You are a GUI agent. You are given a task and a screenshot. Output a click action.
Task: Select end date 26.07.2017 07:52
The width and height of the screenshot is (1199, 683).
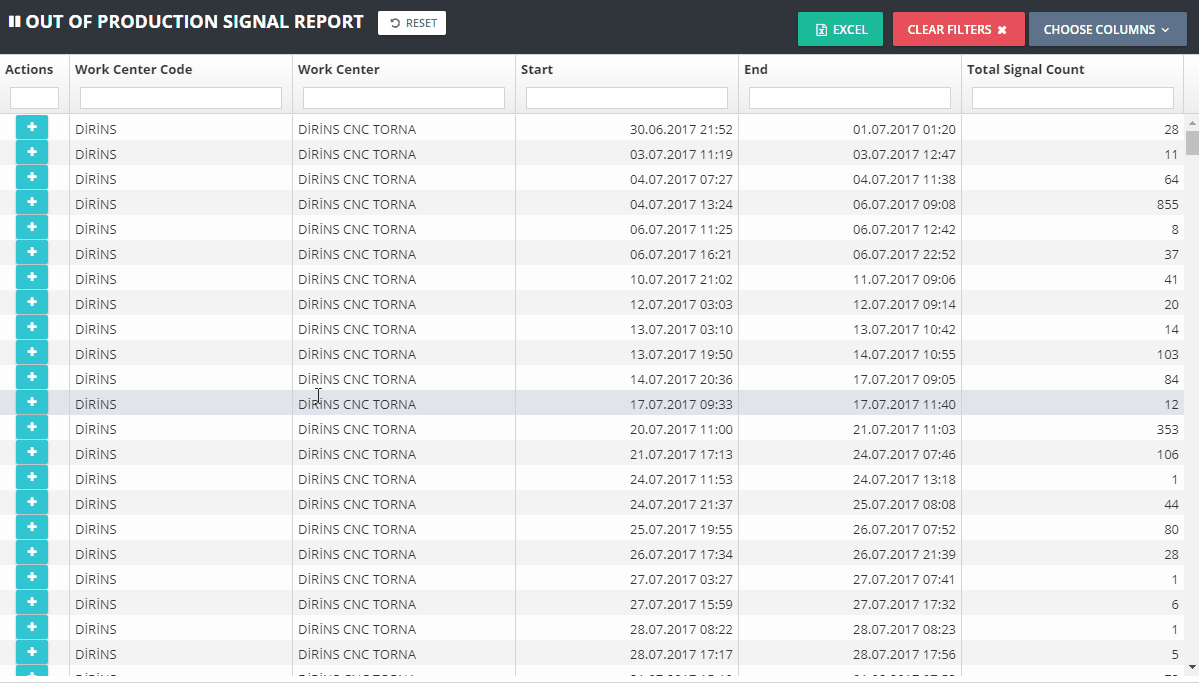click(x=904, y=529)
